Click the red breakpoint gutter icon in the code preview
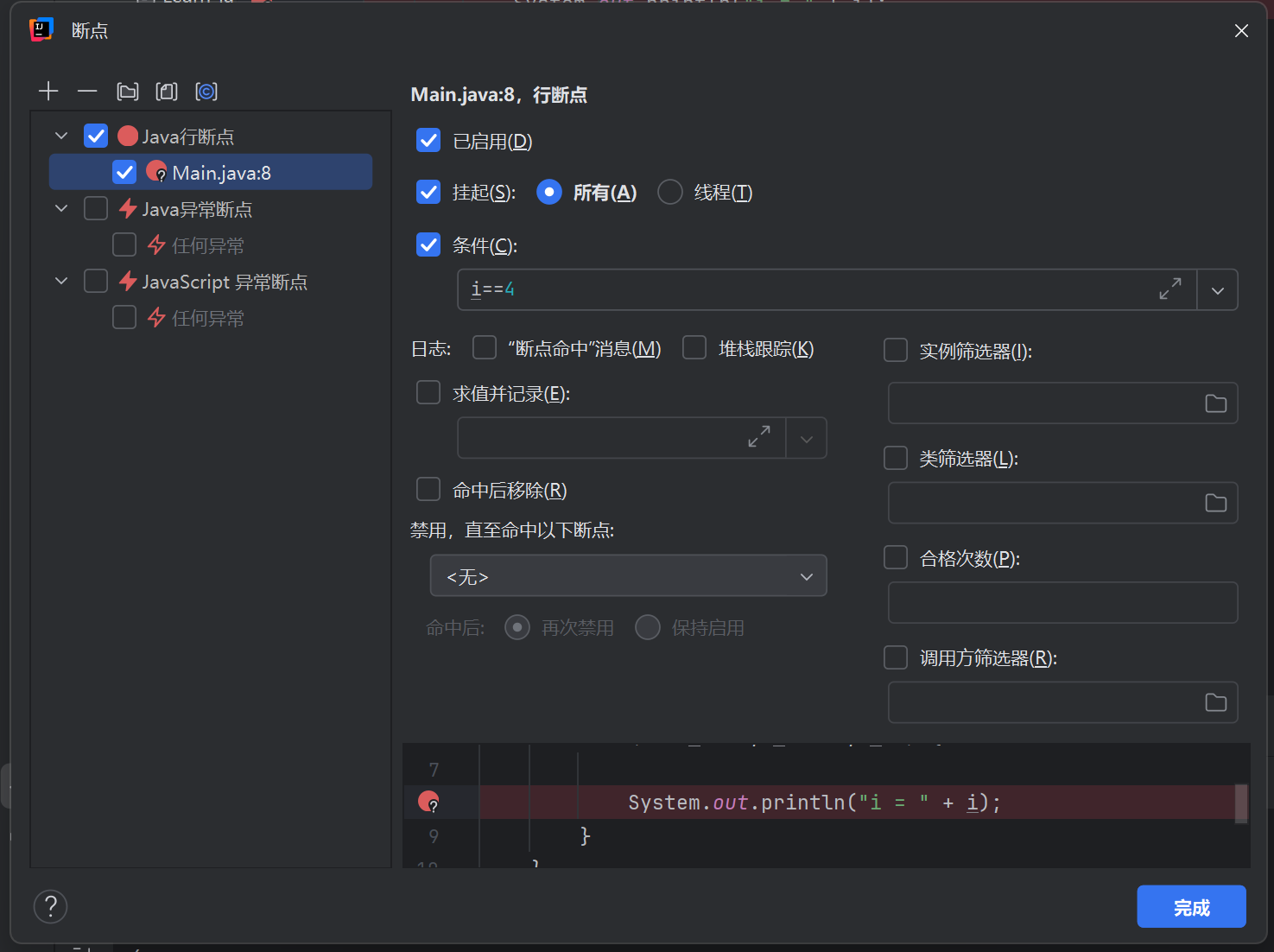1274x952 pixels. point(428,802)
